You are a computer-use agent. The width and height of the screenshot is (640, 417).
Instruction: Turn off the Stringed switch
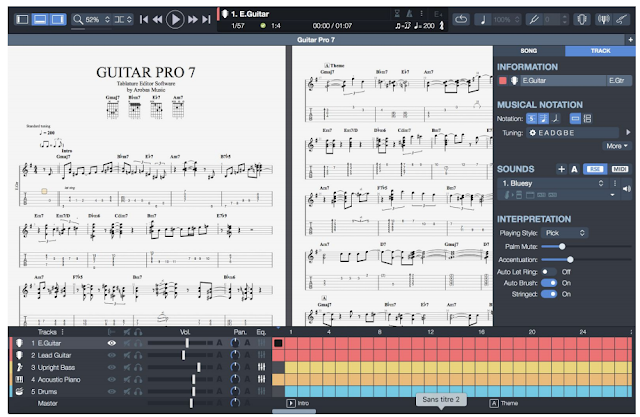pyautogui.click(x=549, y=294)
